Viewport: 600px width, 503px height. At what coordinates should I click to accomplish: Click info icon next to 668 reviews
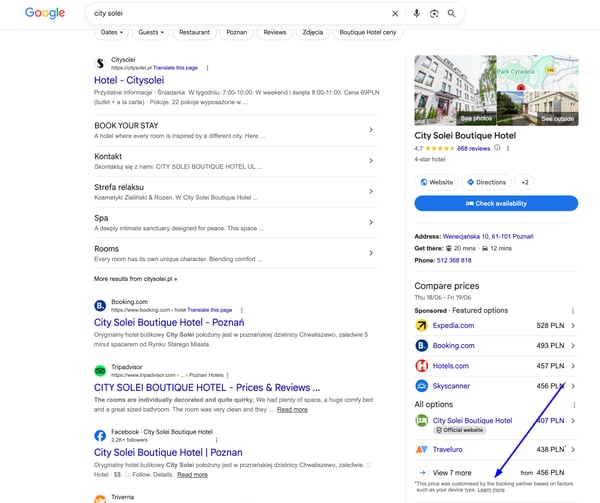497,148
